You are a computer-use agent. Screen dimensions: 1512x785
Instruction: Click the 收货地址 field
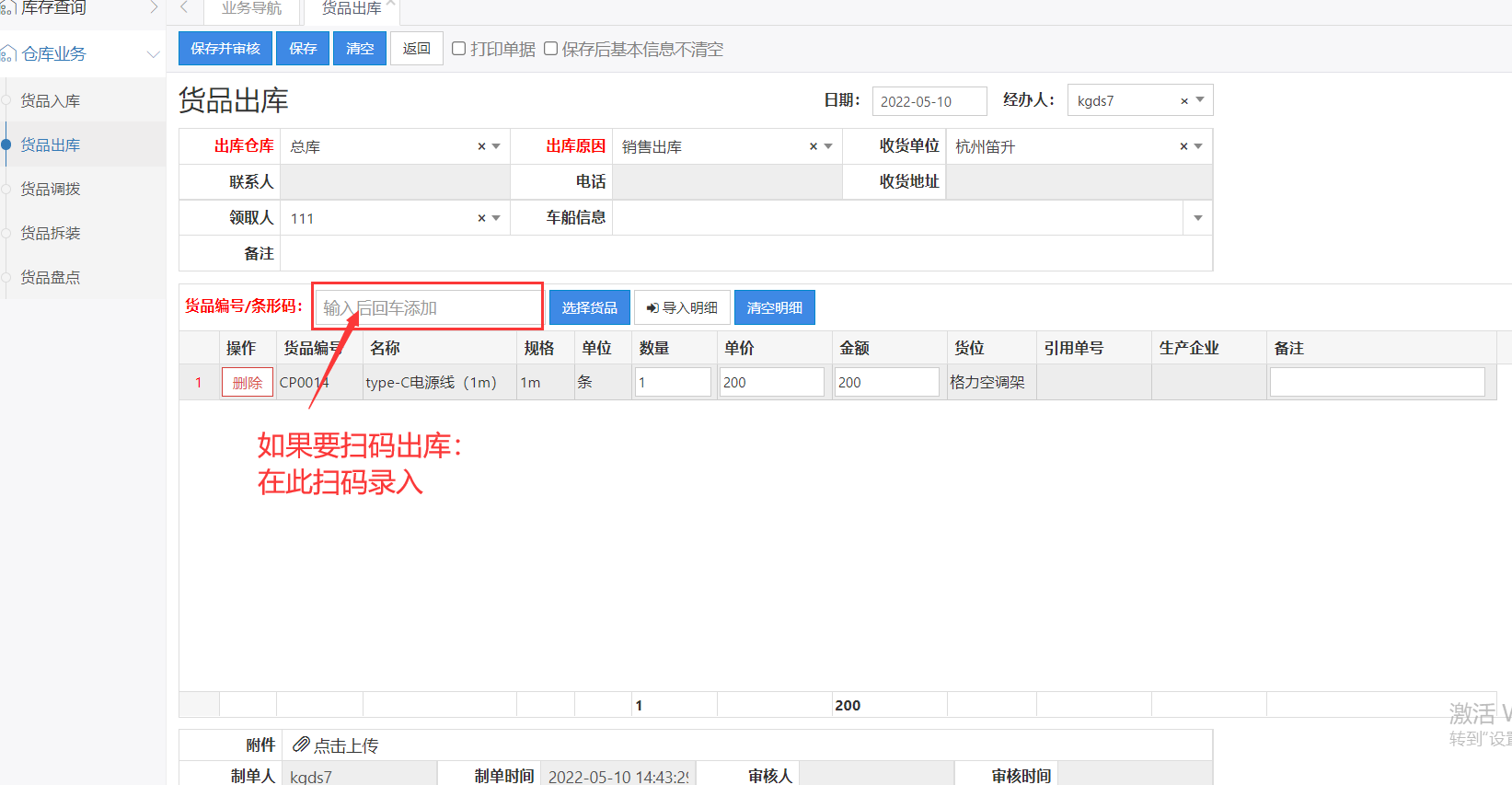coord(1079,181)
